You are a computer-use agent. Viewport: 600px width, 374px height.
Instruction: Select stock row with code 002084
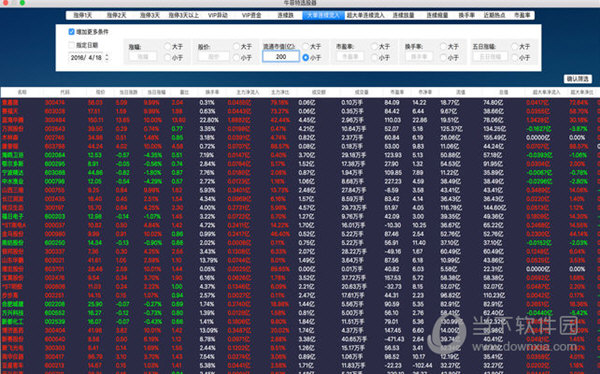(300, 155)
